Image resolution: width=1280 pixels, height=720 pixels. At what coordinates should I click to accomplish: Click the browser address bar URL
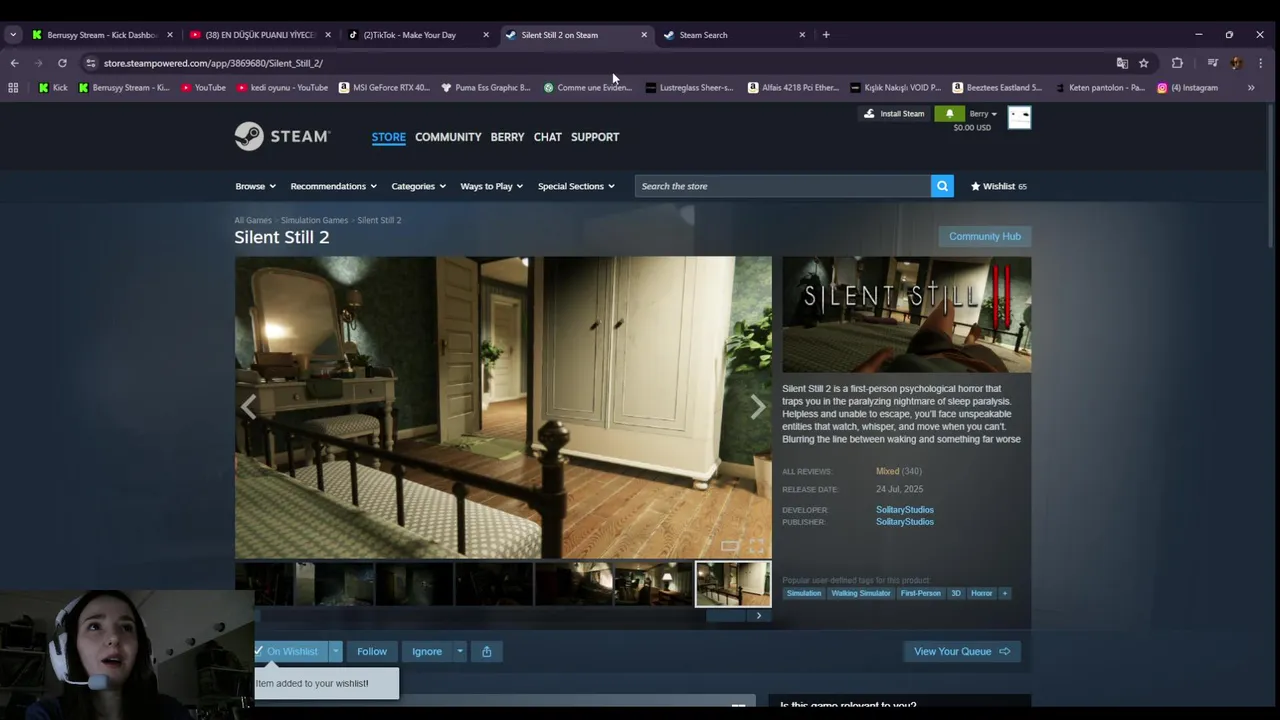[213, 63]
